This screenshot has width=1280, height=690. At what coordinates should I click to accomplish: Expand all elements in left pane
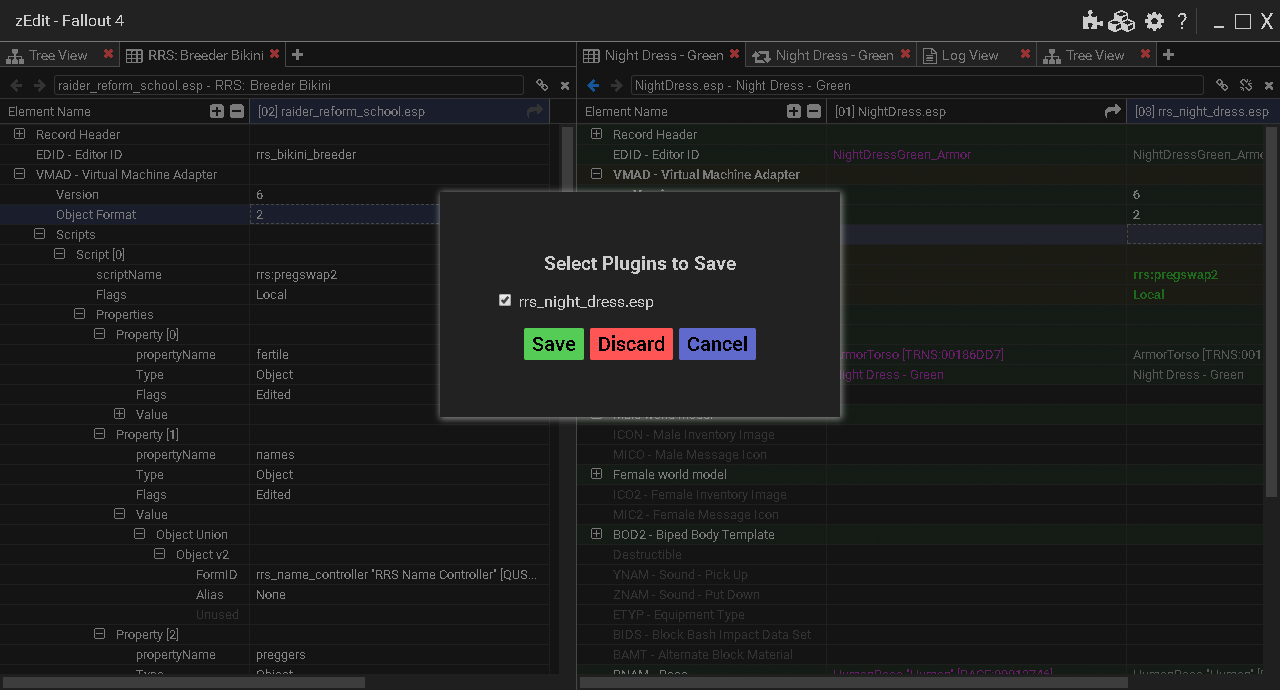[x=217, y=111]
